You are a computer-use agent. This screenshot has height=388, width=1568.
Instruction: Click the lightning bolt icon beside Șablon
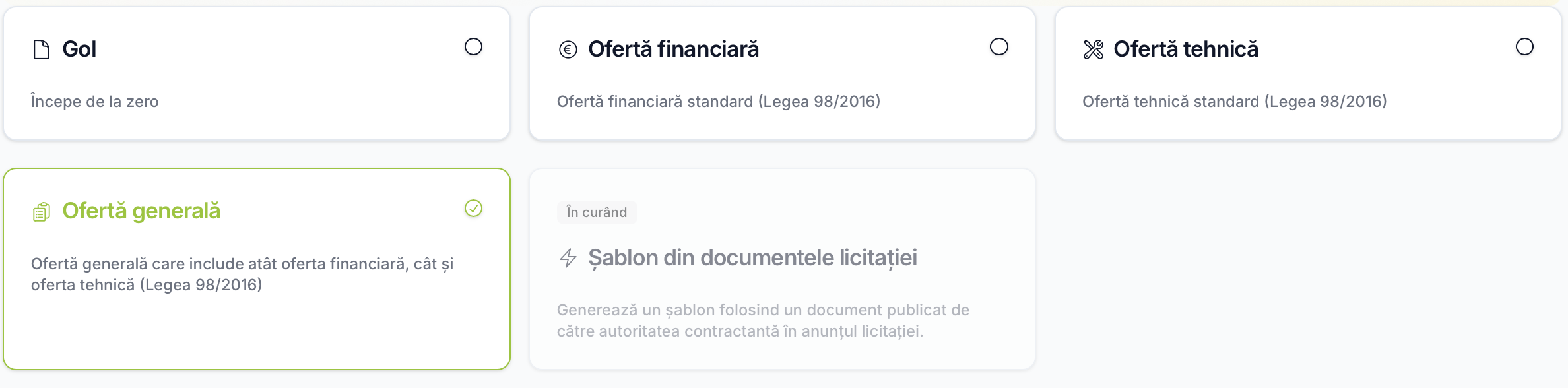[568, 258]
